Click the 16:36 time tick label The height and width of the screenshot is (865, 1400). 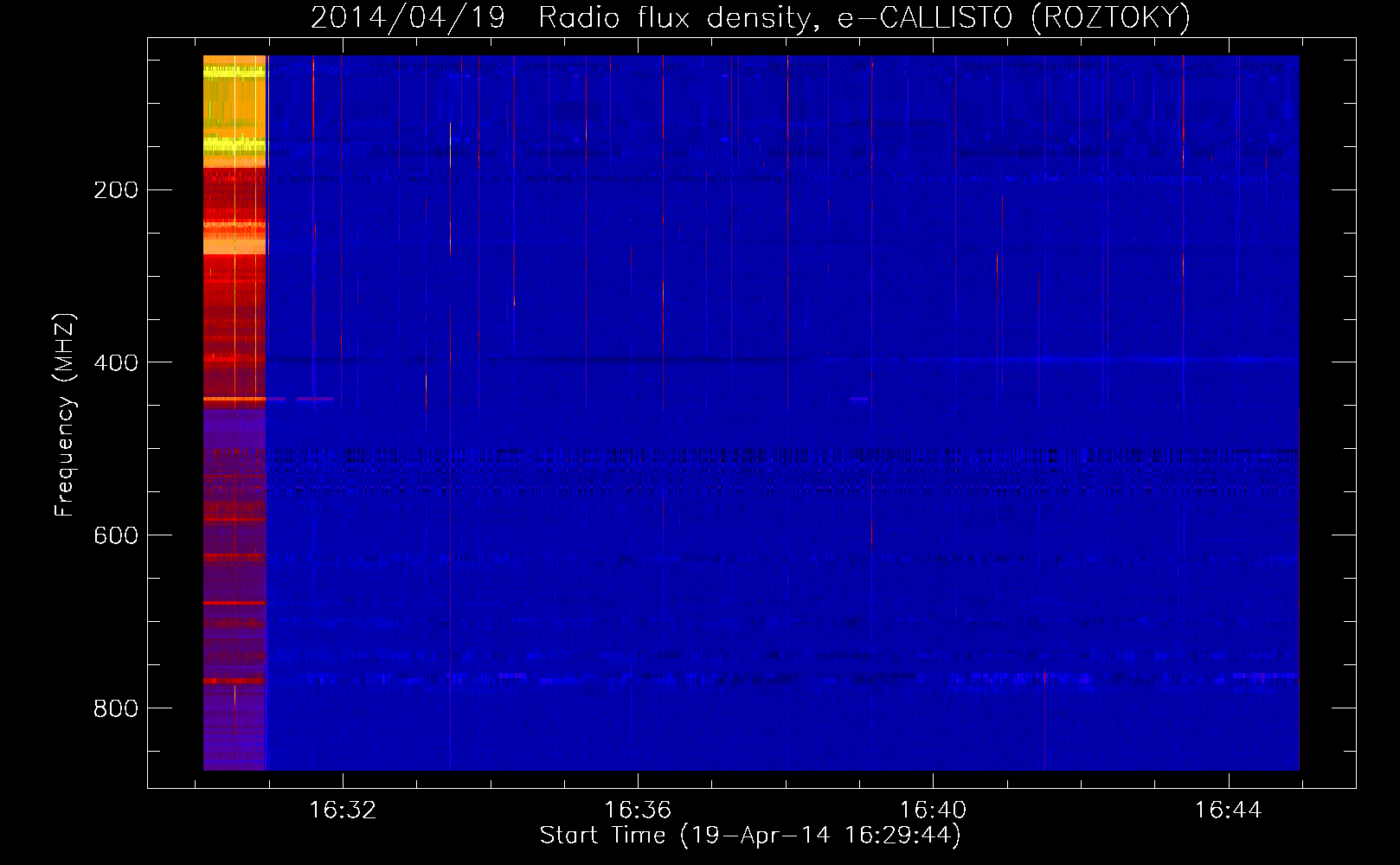tap(638, 810)
